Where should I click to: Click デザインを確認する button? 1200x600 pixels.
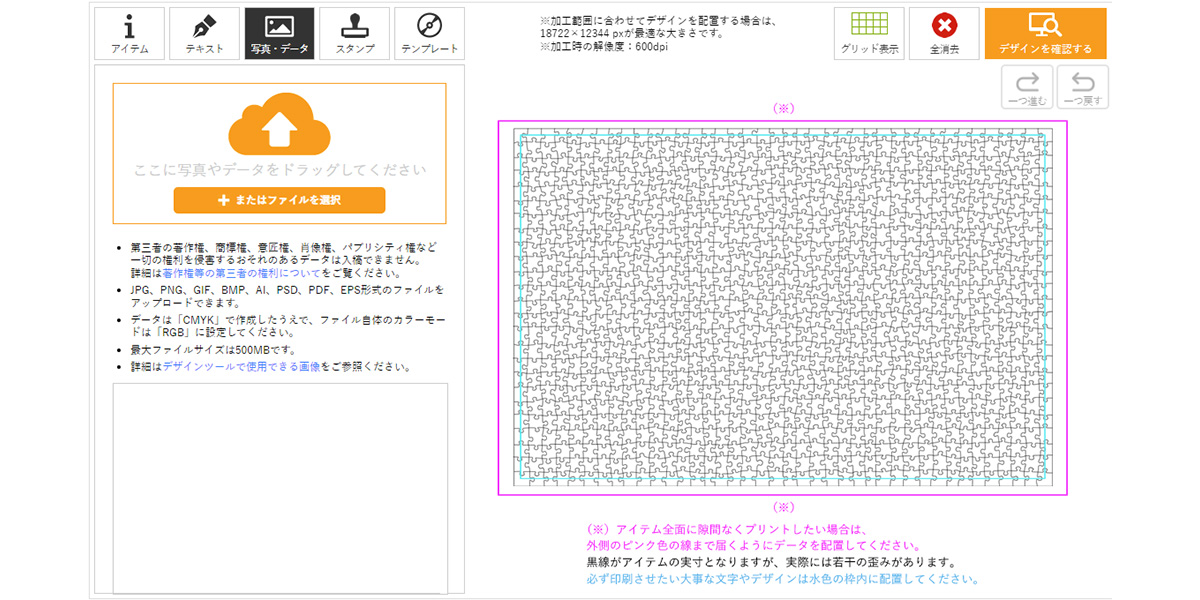click(x=1045, y=34)
